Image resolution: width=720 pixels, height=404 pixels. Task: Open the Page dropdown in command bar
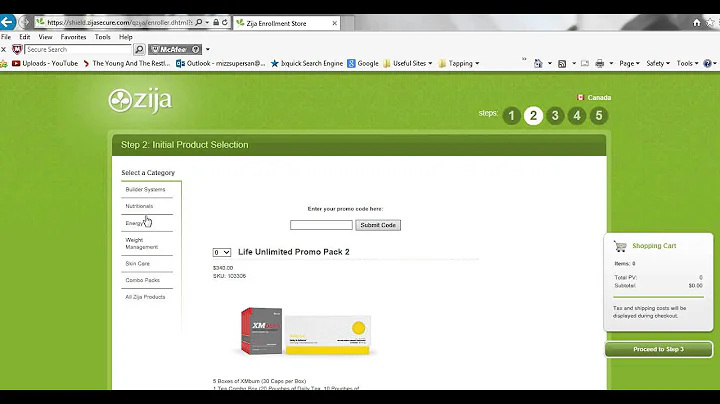(x=629, y=63)
